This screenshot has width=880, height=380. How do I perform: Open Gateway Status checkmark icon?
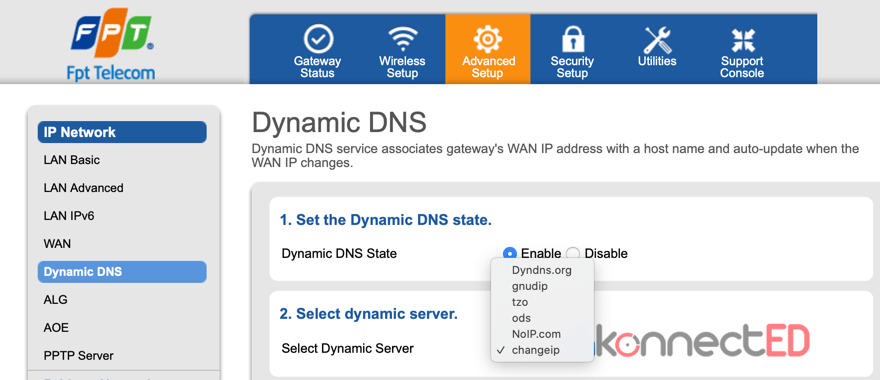coord(318,39)
